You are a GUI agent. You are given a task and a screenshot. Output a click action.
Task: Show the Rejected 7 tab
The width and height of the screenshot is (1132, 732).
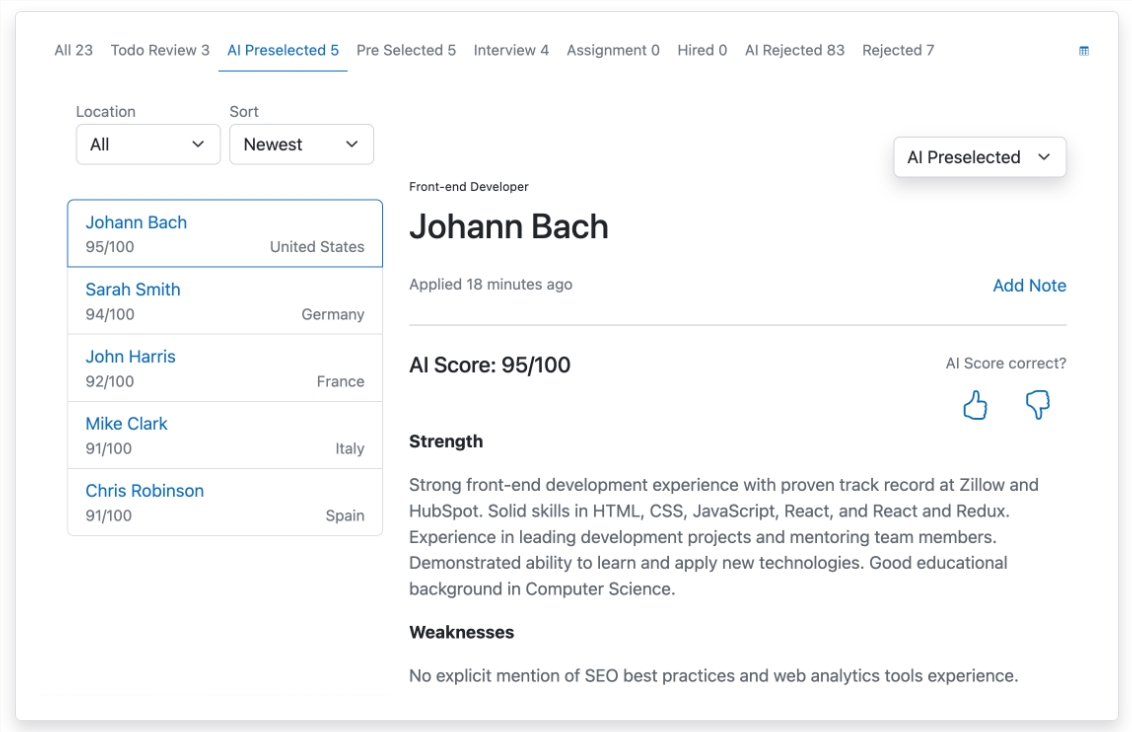[898, 50]
